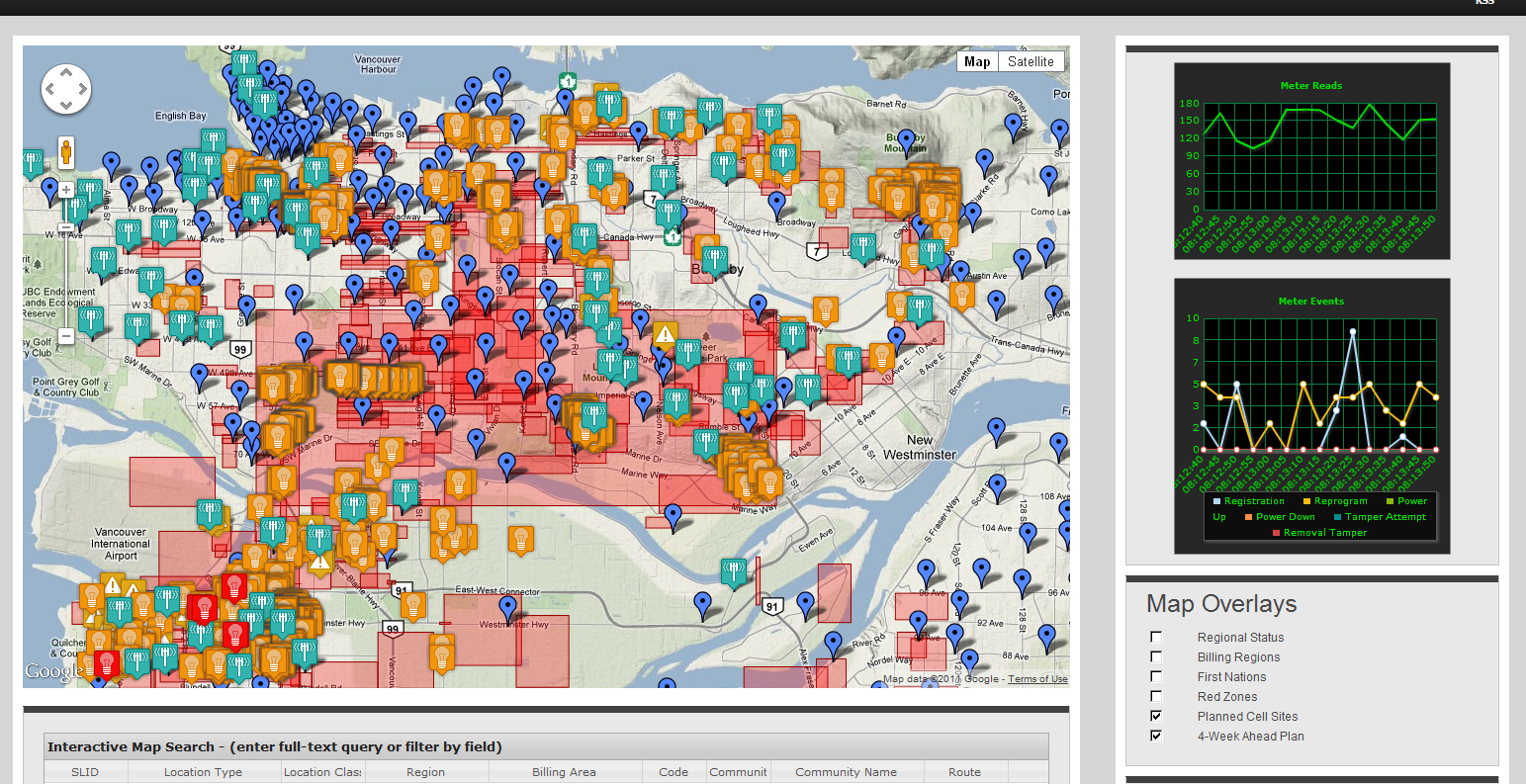This screenshot has width=1526, height=784.
Task: Sort by the Route column header
Action: tap(965, 772)
